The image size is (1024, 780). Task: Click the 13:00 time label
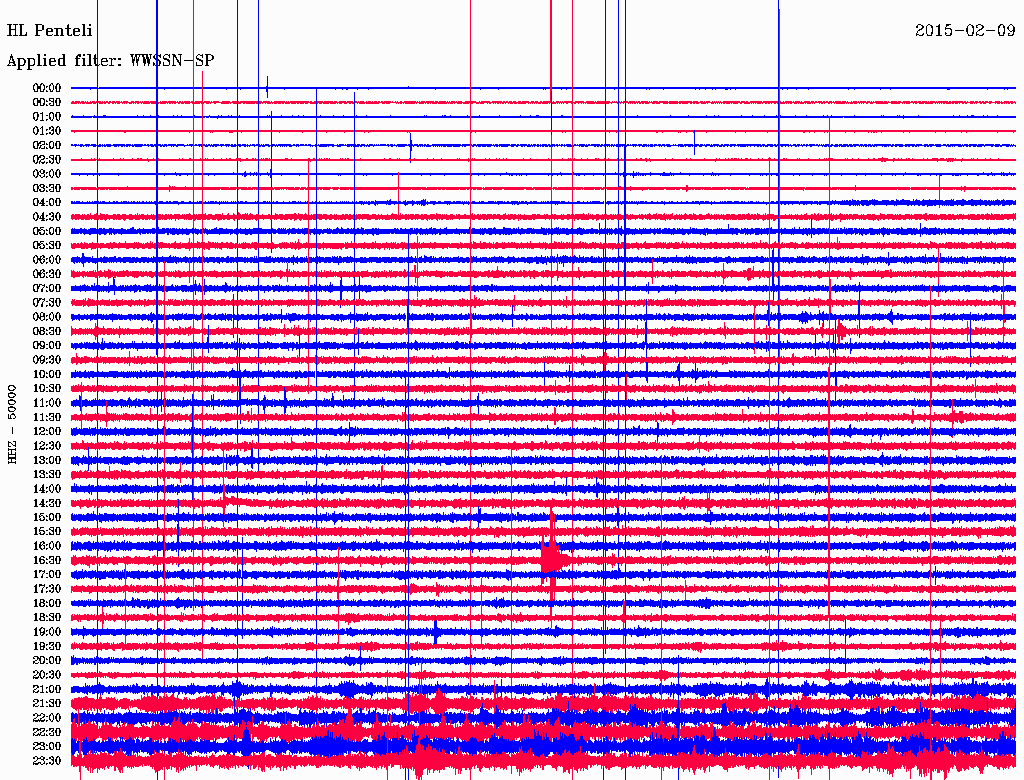tap(46, 461)
